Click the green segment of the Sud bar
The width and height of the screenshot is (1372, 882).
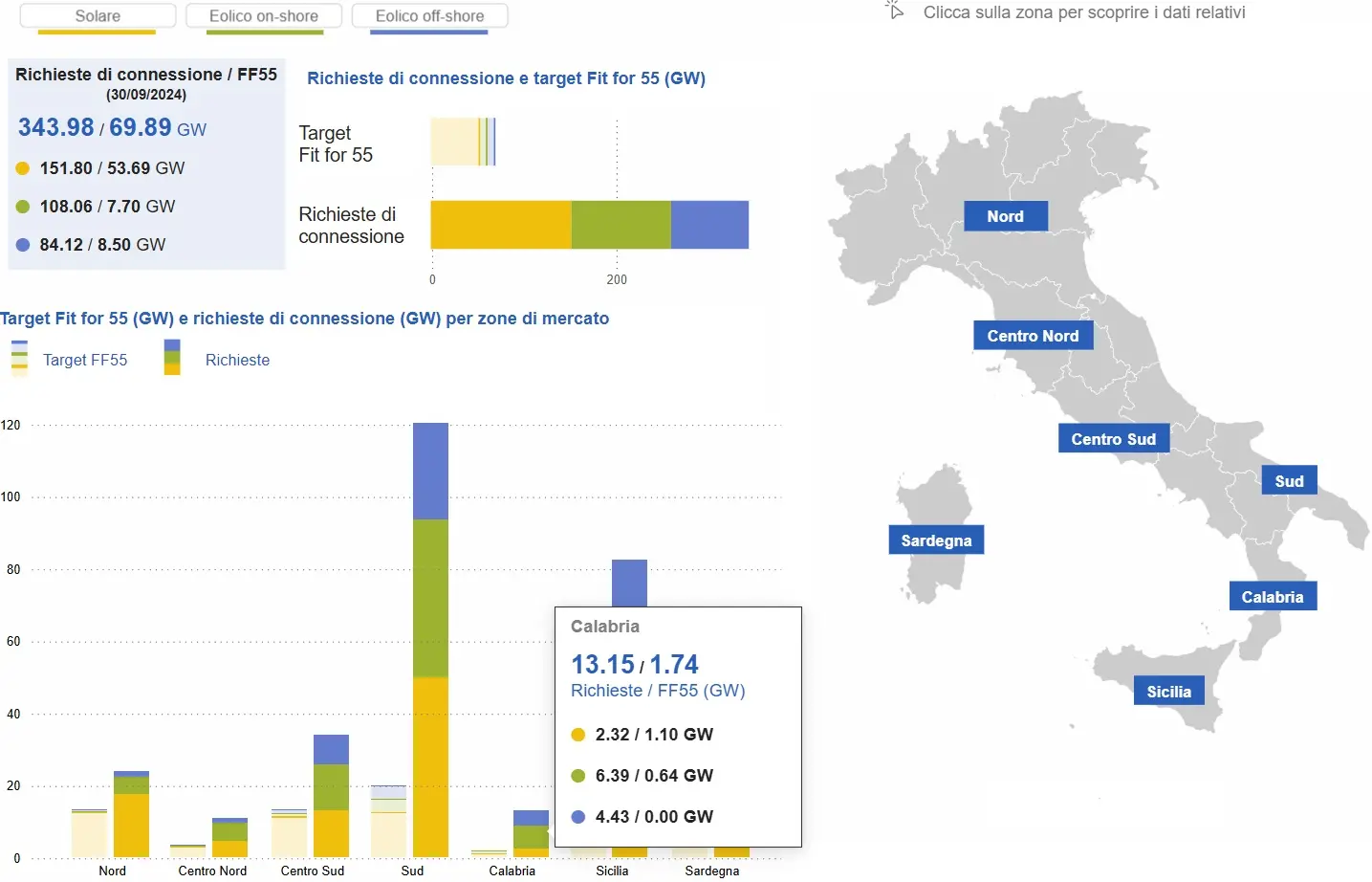[x=430, y=598]
